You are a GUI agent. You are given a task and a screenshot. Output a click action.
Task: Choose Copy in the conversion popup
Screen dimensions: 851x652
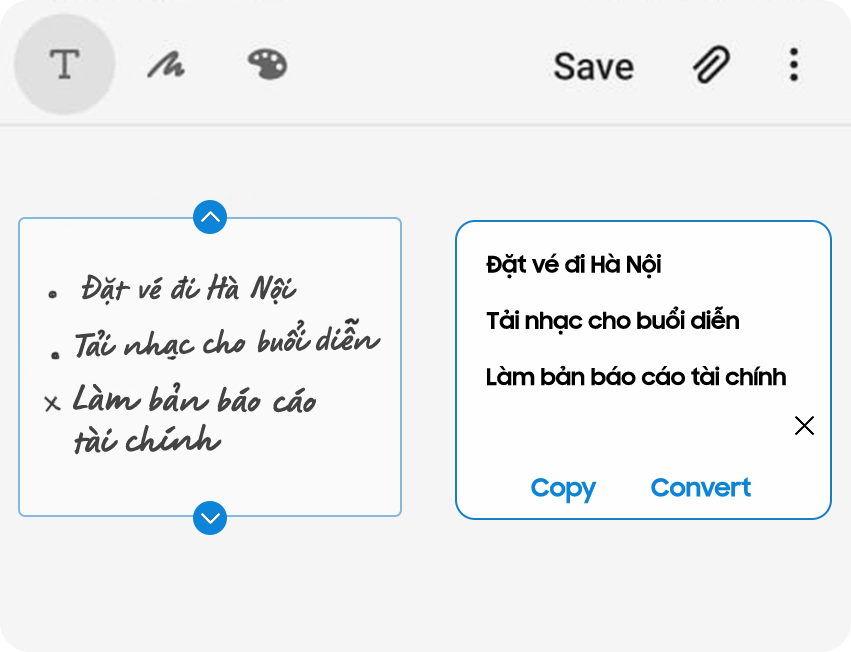[x=563, y=489]
